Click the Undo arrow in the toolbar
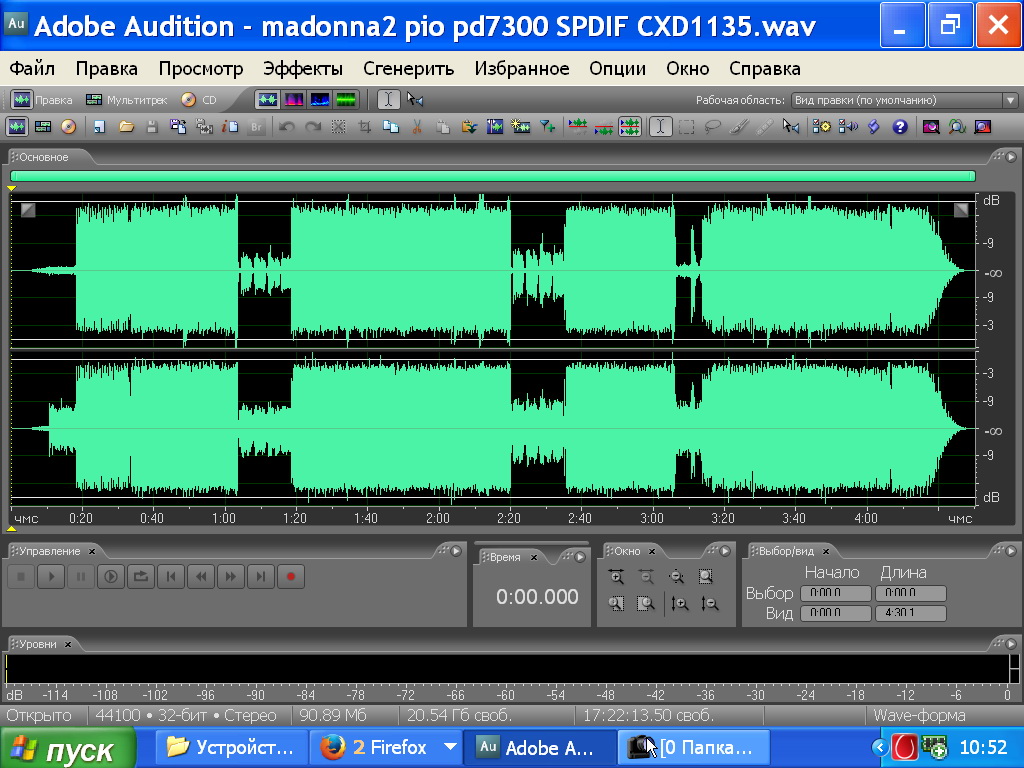This screenshot has width=1024, height=768. pos(286,127)
